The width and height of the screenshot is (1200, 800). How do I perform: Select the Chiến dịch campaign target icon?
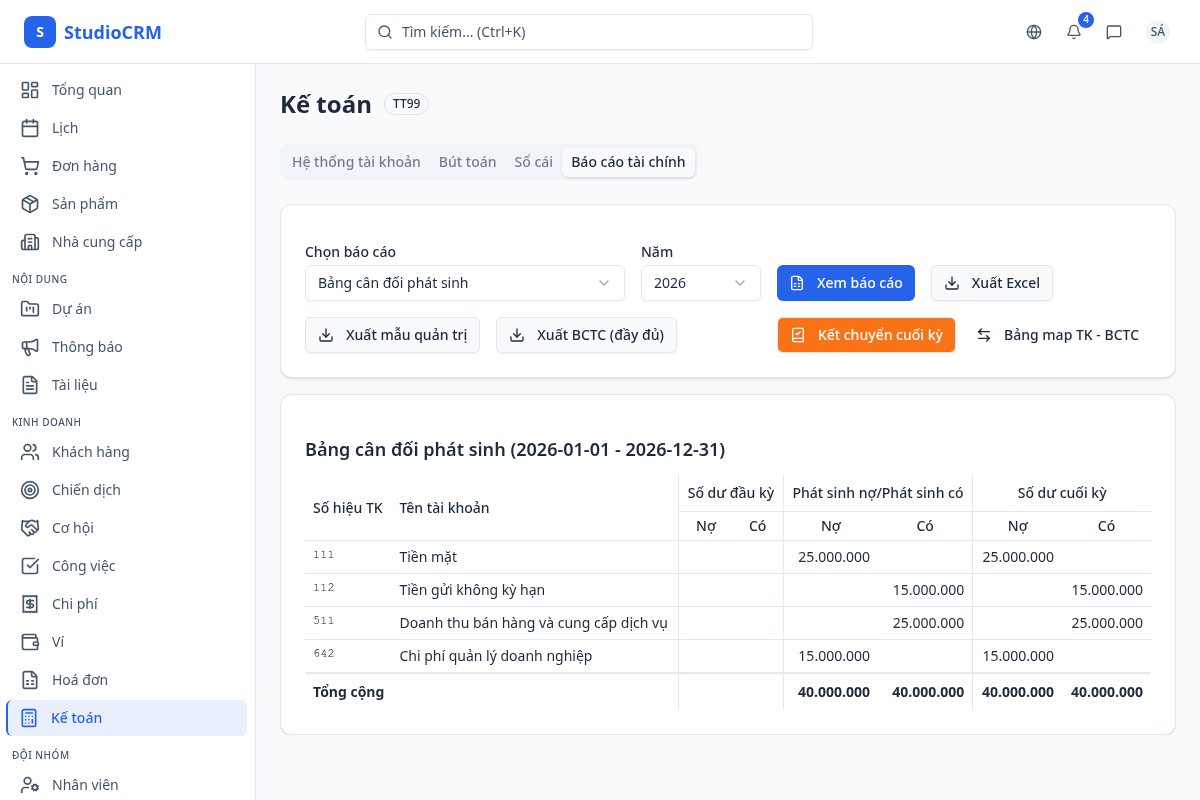[29, 489]
